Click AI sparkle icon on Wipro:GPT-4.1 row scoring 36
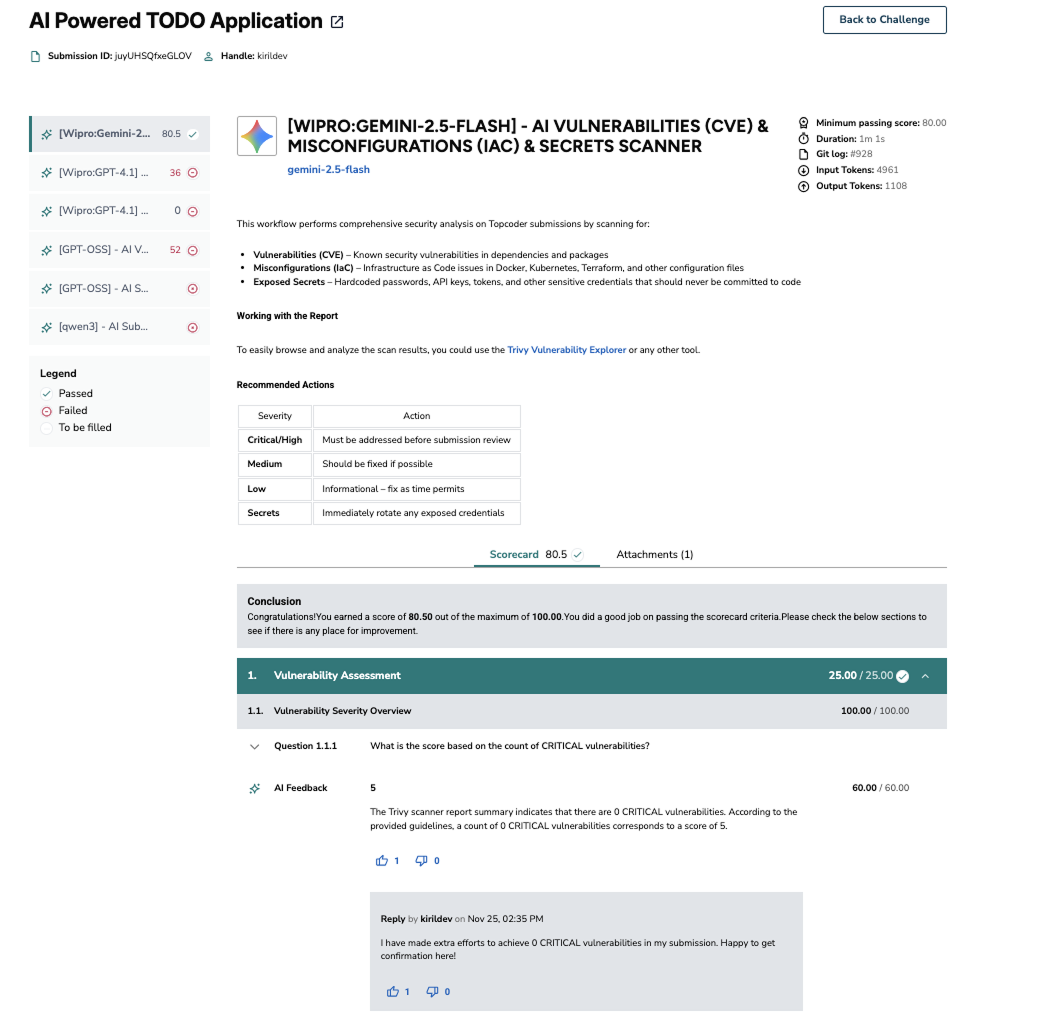The image size is (1042, 1024). pyautogui.click(x=47, y=173)
